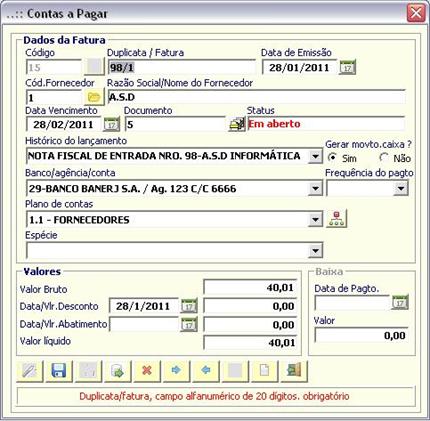Viewport: 430px width, 421px height.
Task: Open the Data/Vlr.Desconto calendar picker
Action: tap(189, 306)
